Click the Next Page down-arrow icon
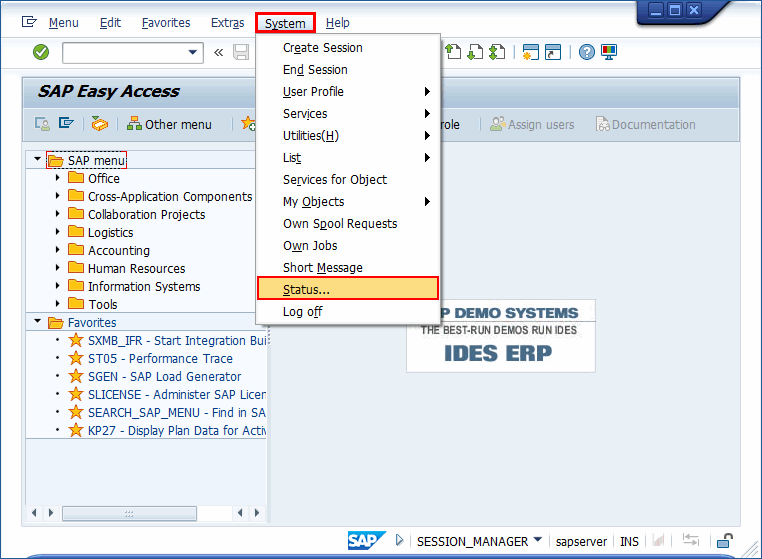 tap(475, 52)
